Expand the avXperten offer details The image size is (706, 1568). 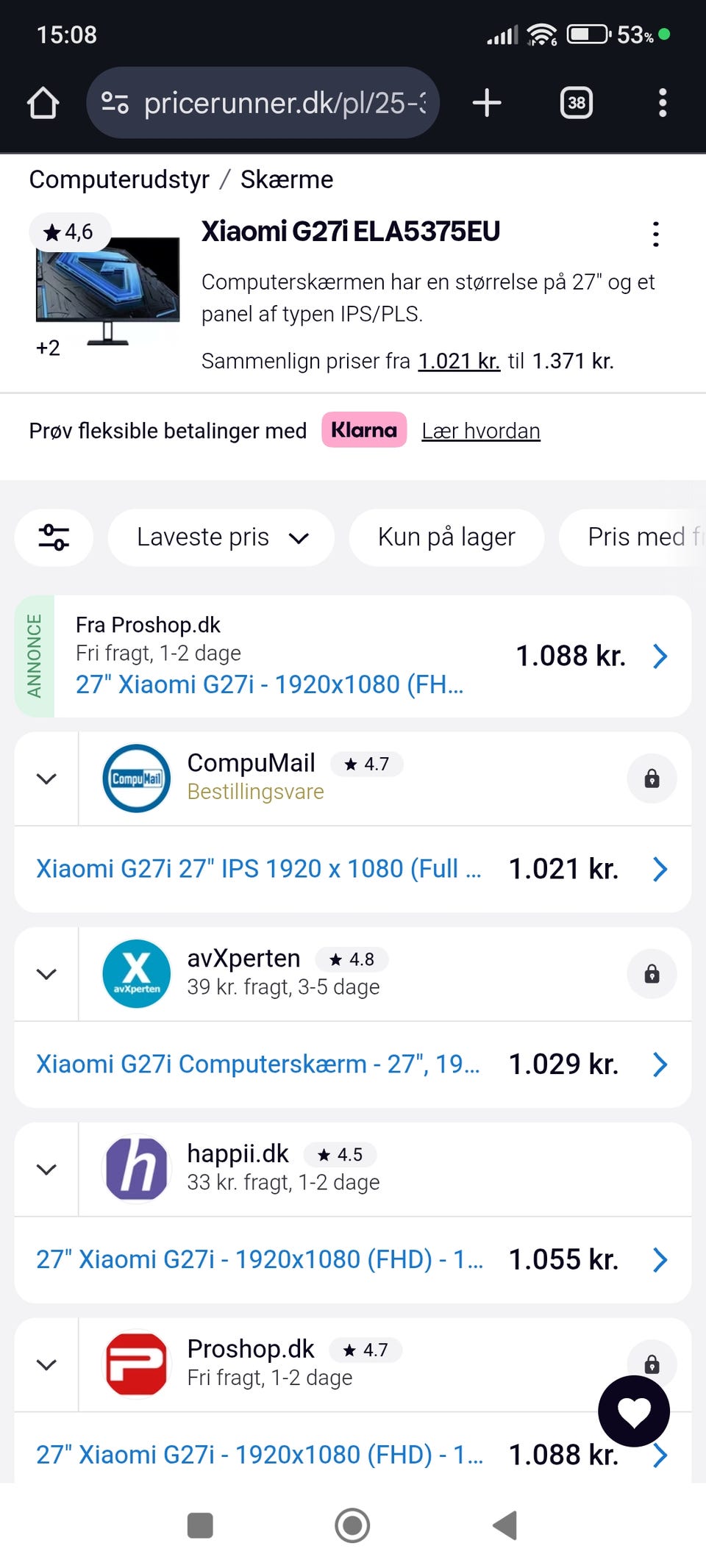click(46, 974)
